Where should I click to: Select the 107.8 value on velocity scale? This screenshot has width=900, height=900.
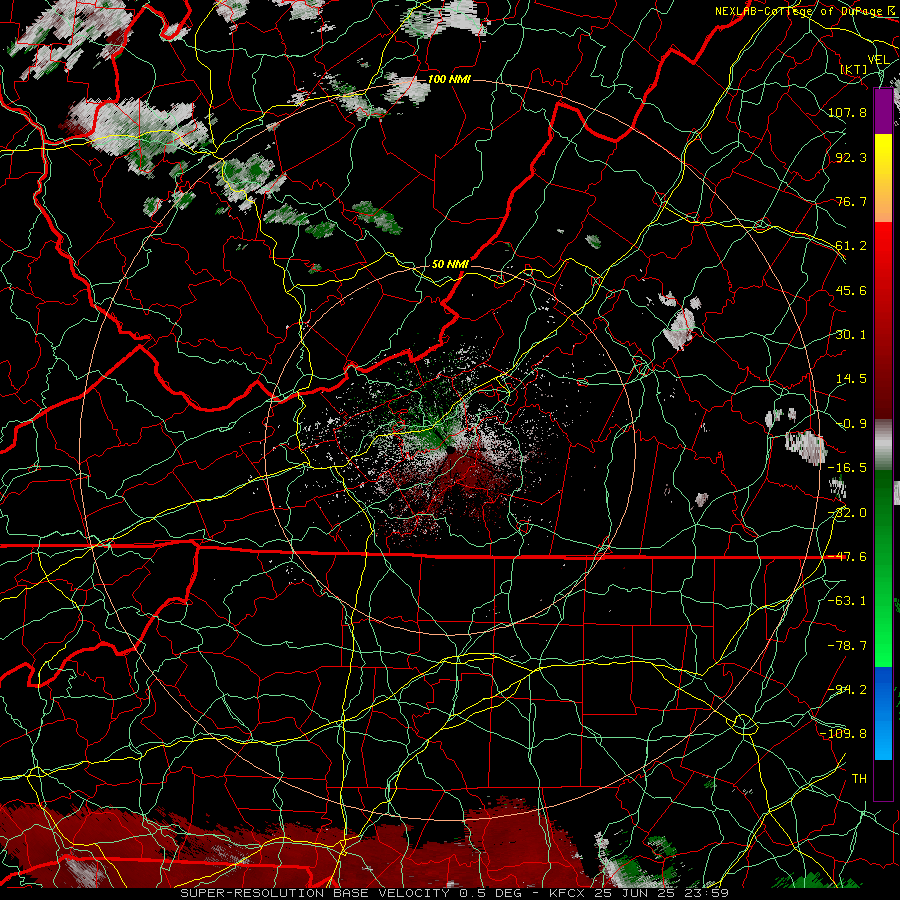point(847,112)
